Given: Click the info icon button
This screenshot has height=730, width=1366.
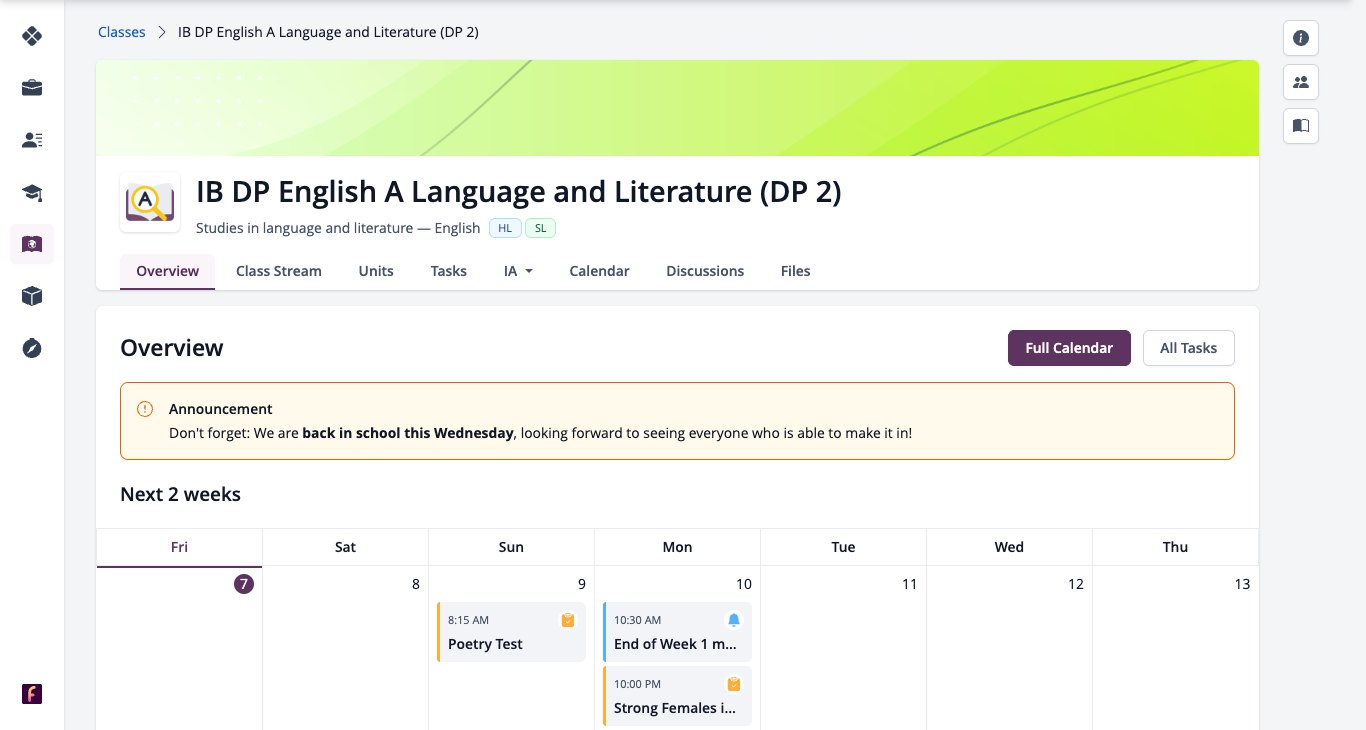Looking at the screenshot, I should [1301, 38].
